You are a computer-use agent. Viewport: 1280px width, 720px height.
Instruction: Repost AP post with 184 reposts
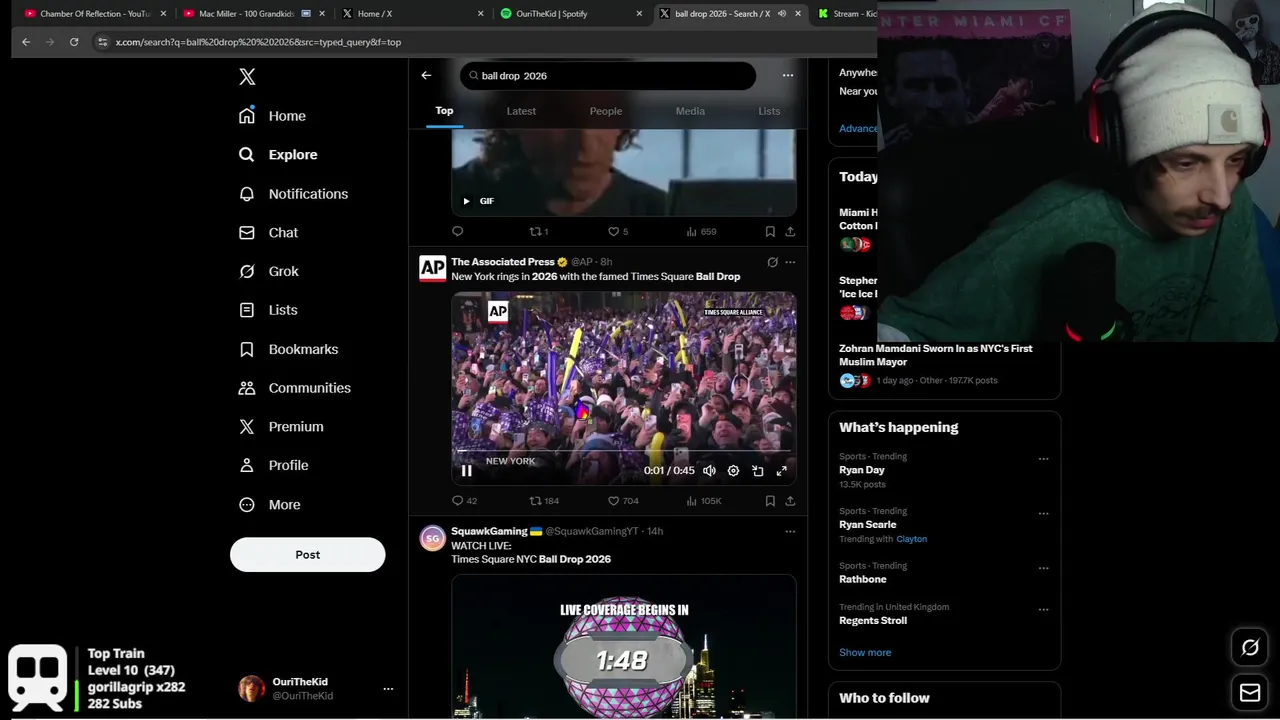pos(544,501)
